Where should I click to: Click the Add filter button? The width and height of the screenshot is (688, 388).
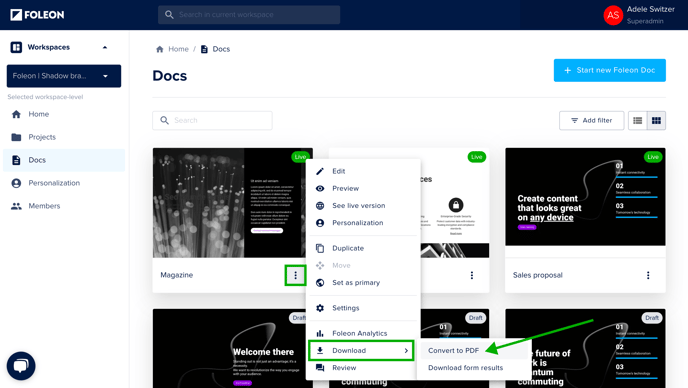click(591, 120)
